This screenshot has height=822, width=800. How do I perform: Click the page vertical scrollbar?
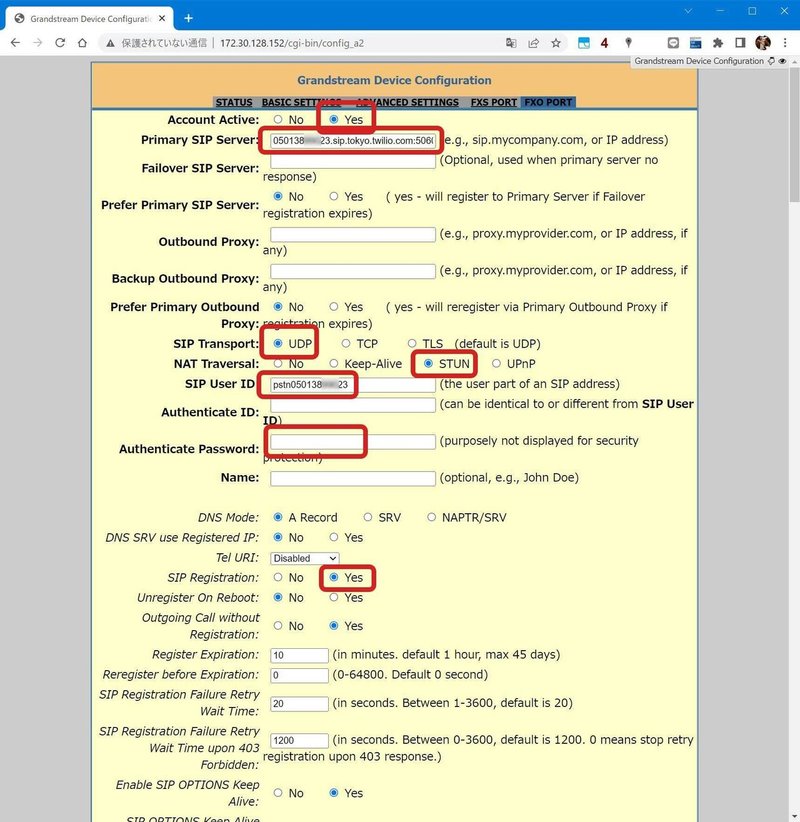[x=794, y=134]
